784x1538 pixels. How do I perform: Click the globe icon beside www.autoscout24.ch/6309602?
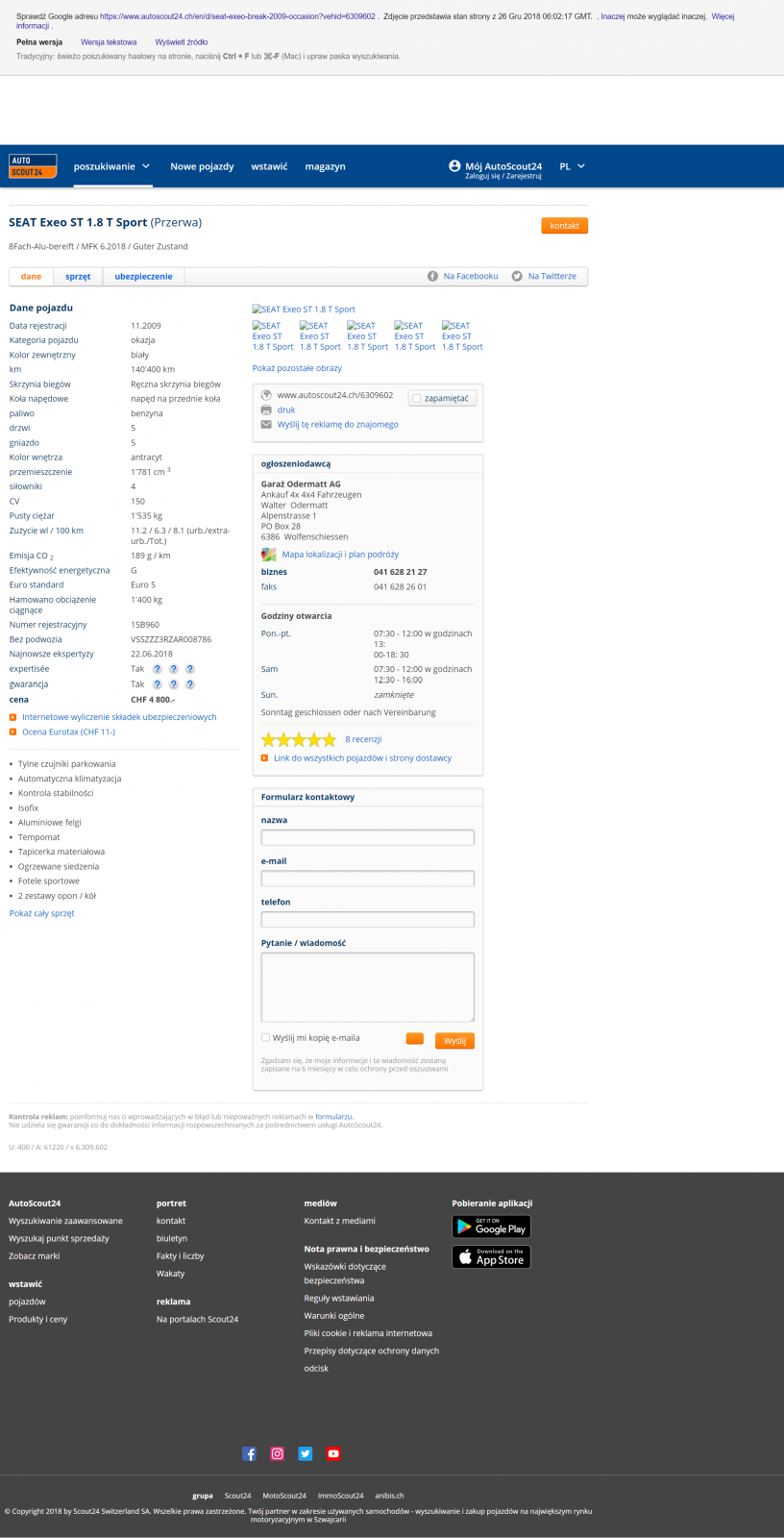[x=266, y=395]
